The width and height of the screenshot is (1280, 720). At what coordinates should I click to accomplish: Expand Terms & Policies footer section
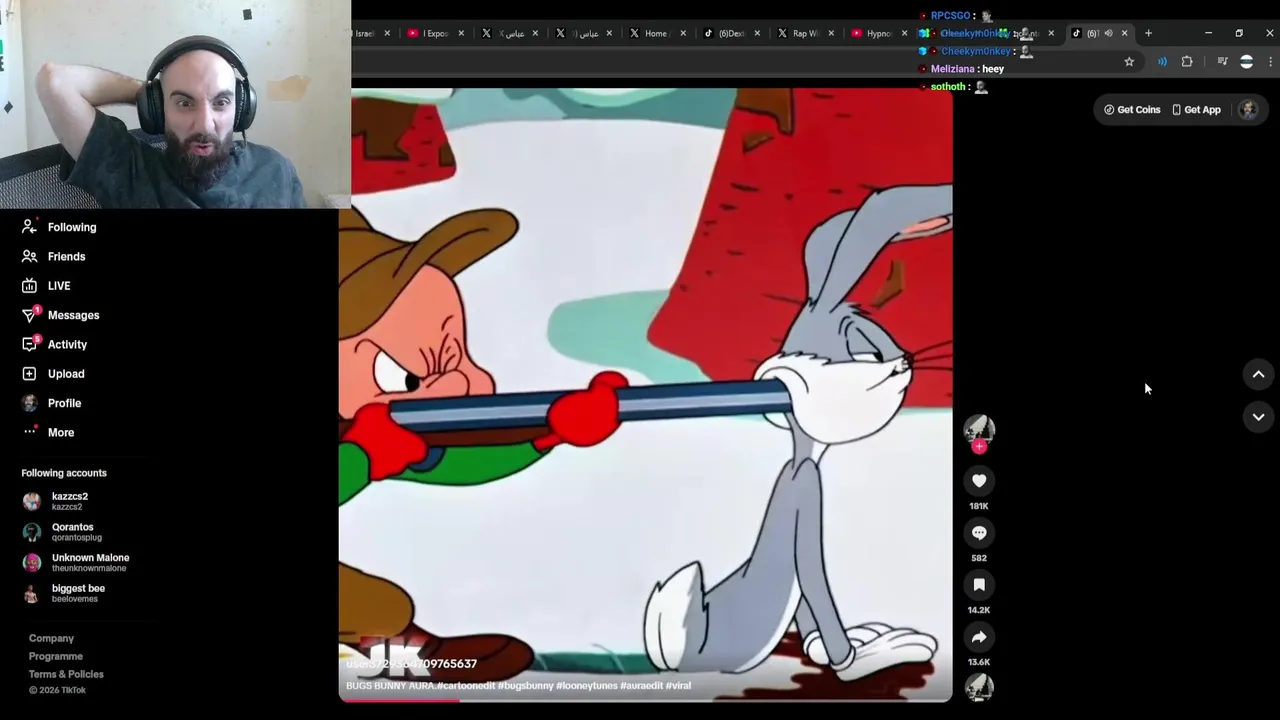point(66,674)
